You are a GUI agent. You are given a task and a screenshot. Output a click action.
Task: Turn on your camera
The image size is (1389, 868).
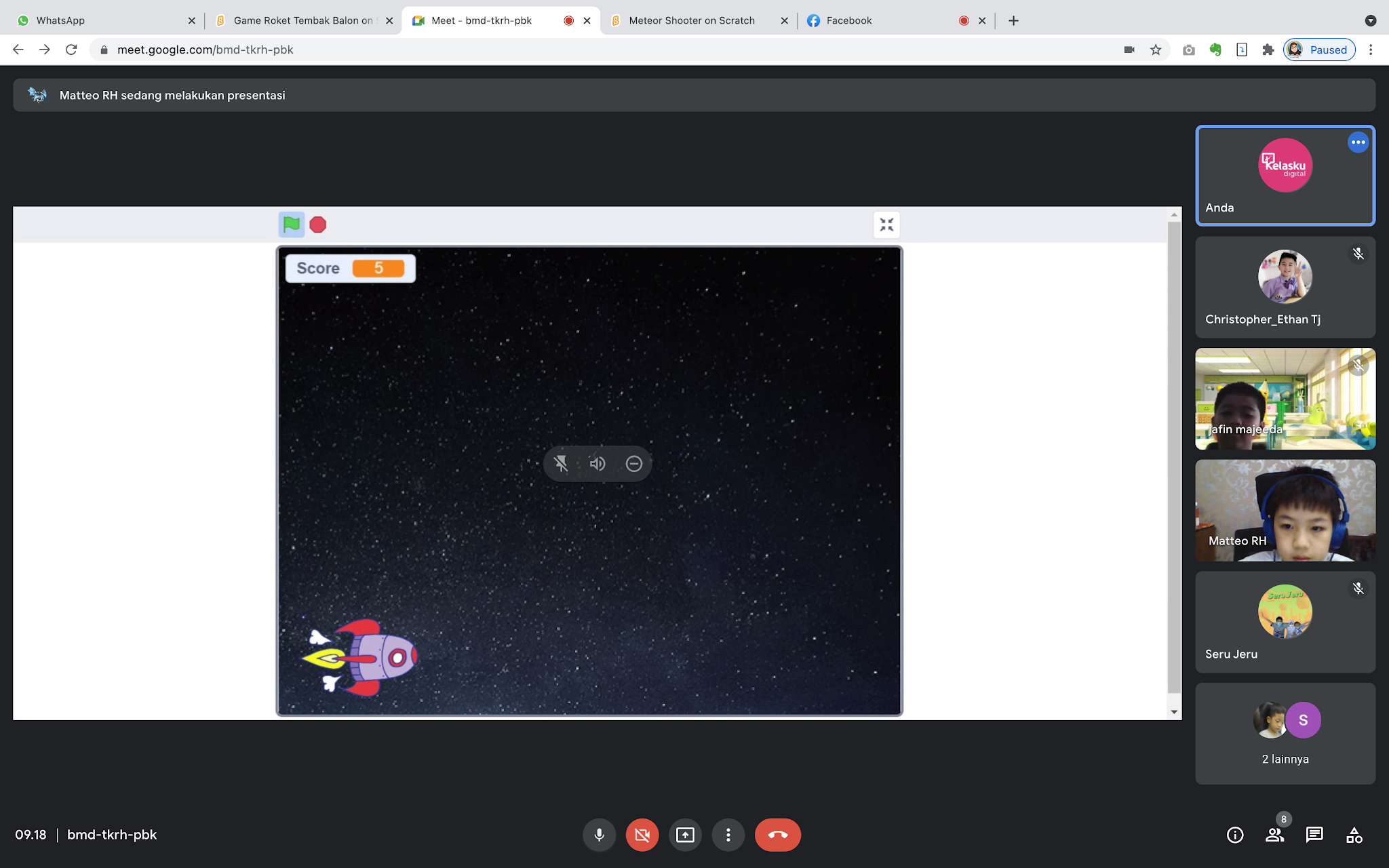coord(642,835)
